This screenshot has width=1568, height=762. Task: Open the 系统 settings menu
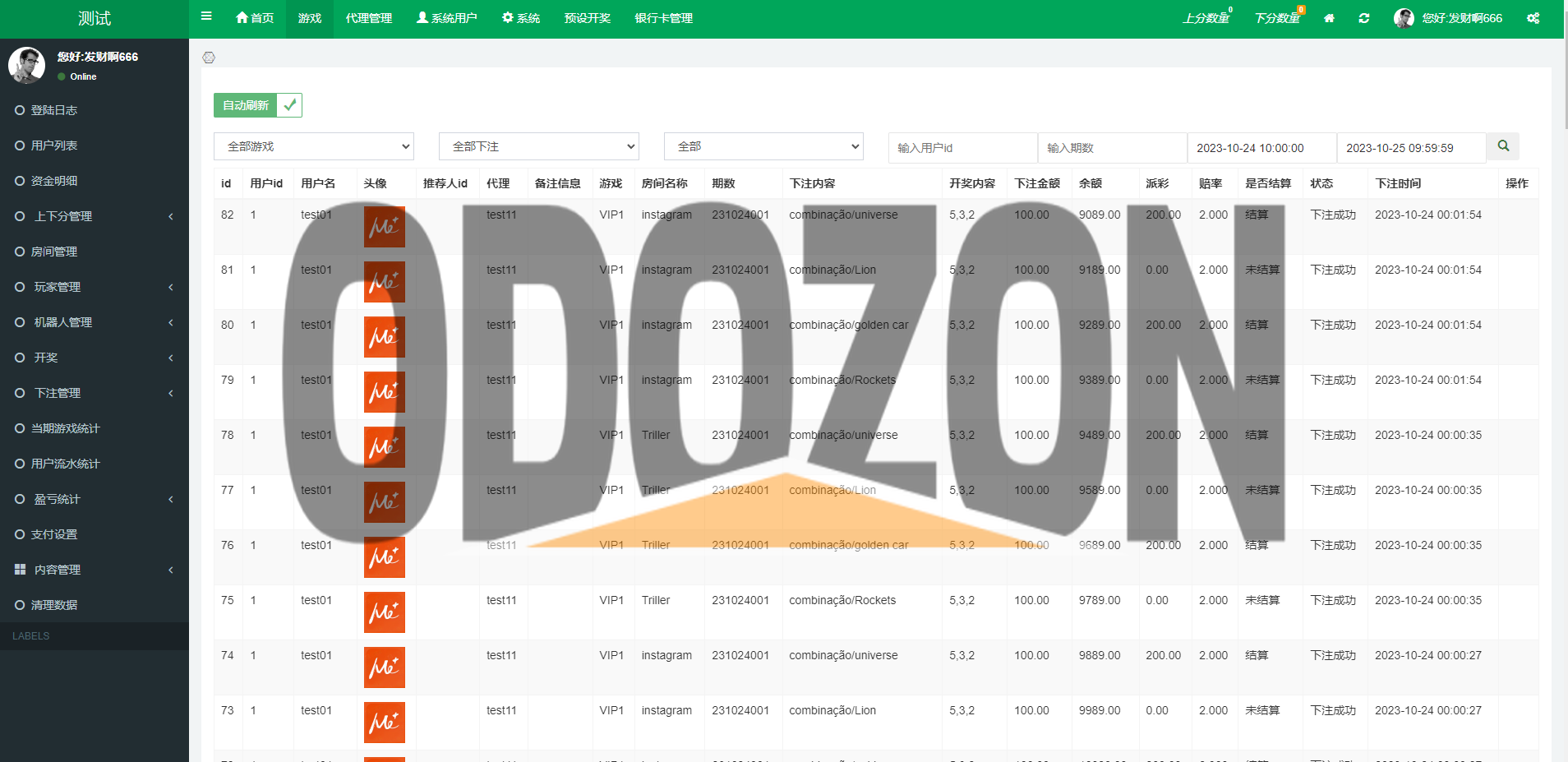point(521,18)
